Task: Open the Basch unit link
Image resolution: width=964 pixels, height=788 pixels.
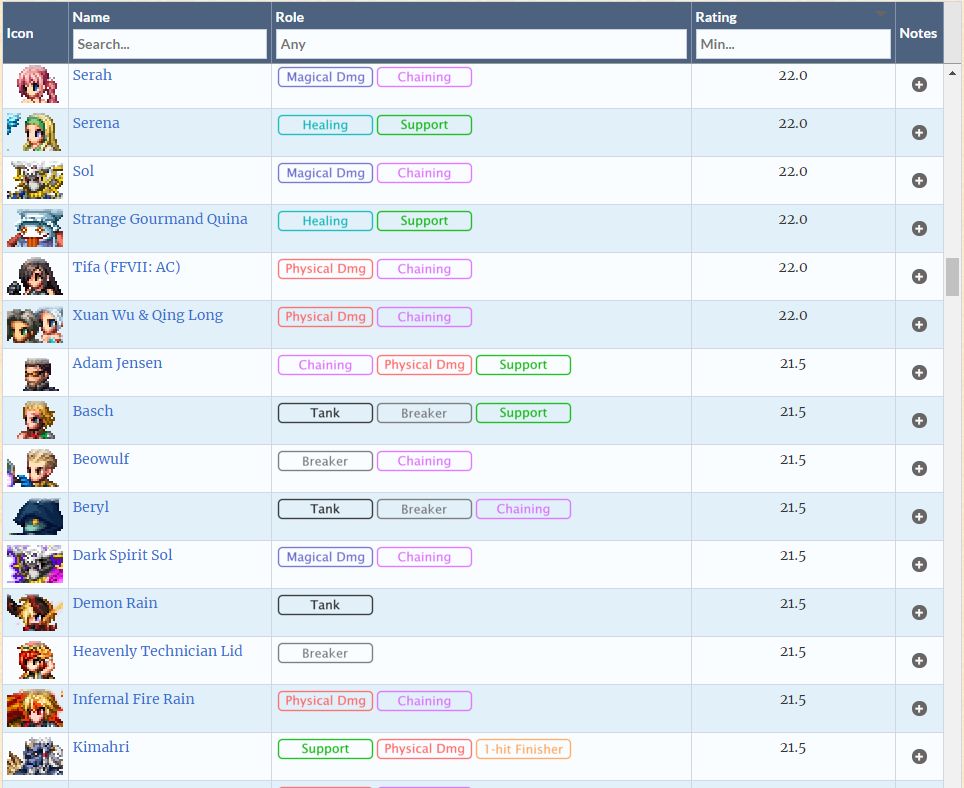Action: (93, 411)
